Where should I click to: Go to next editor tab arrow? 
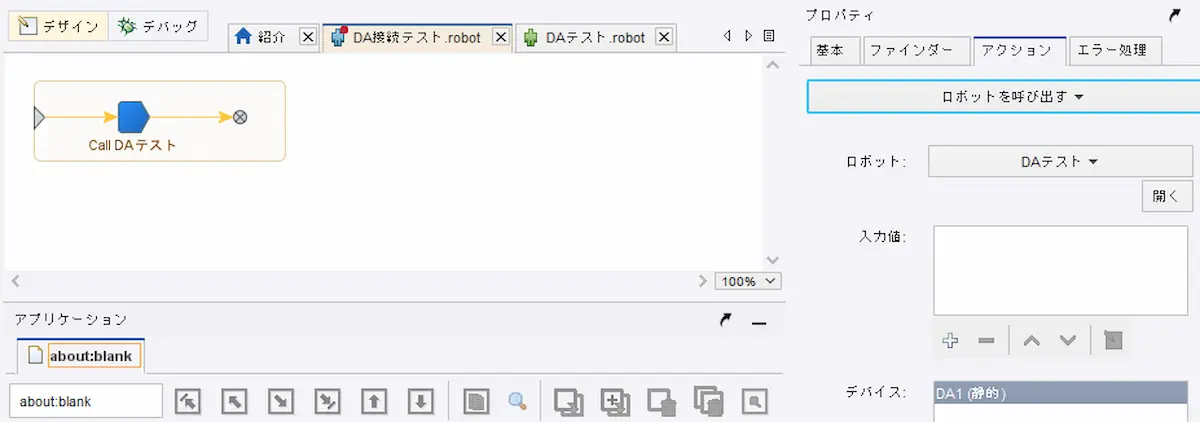[748, 36]
